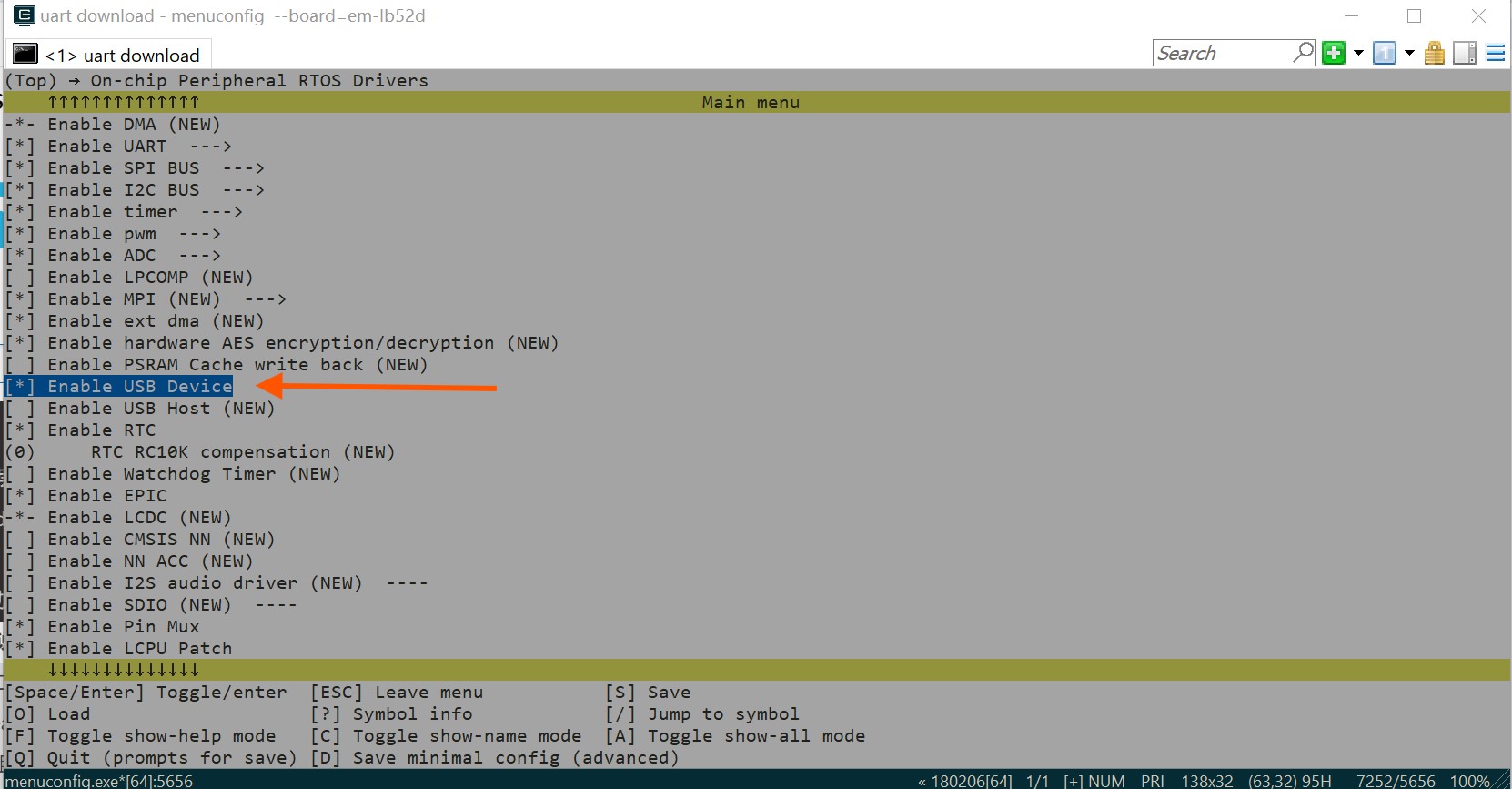
Task: Expand the Enable UART submenu arrow
Action: (210, 147)
